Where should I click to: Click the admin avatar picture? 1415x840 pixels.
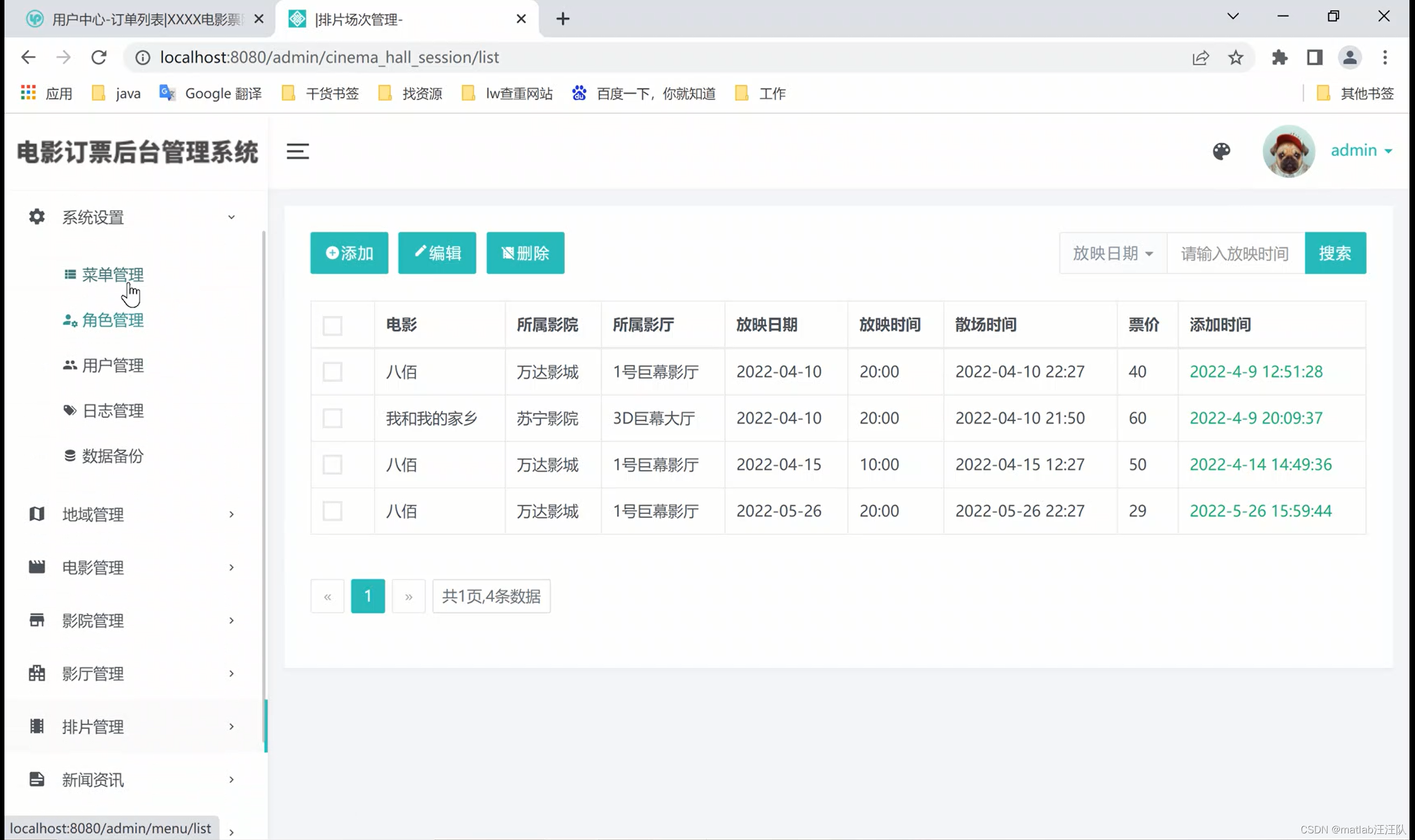(x=1288, y=151)
